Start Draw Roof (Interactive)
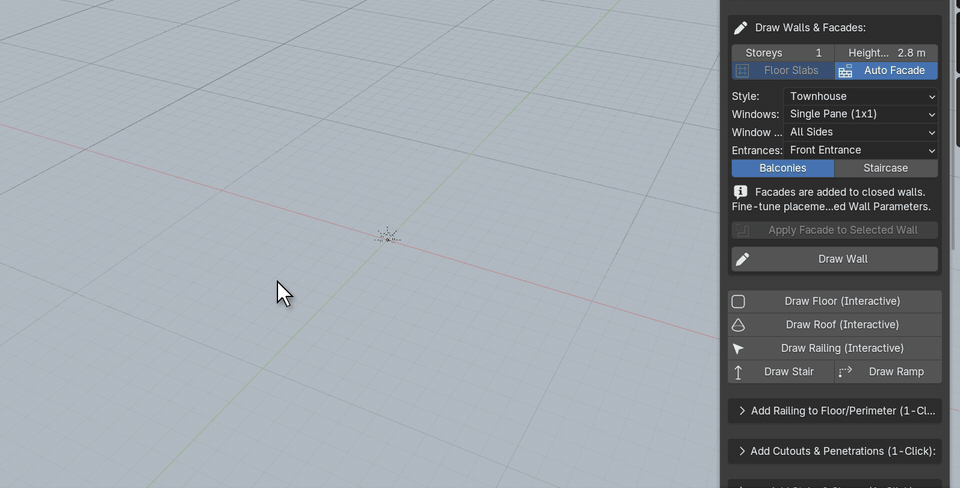Image resolution: width=960 pixels, height=488 pixels. pos(835,325)
